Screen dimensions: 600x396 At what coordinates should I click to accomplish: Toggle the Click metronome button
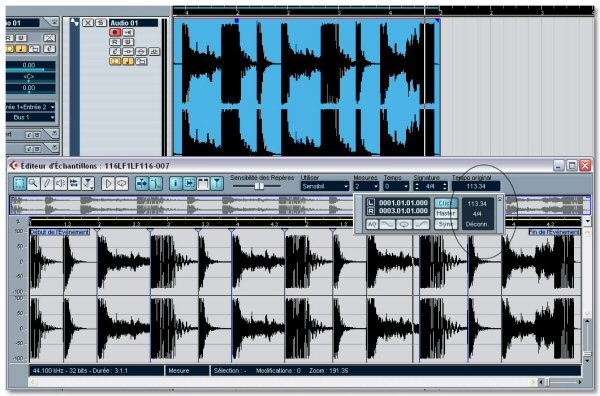point(445,203)
